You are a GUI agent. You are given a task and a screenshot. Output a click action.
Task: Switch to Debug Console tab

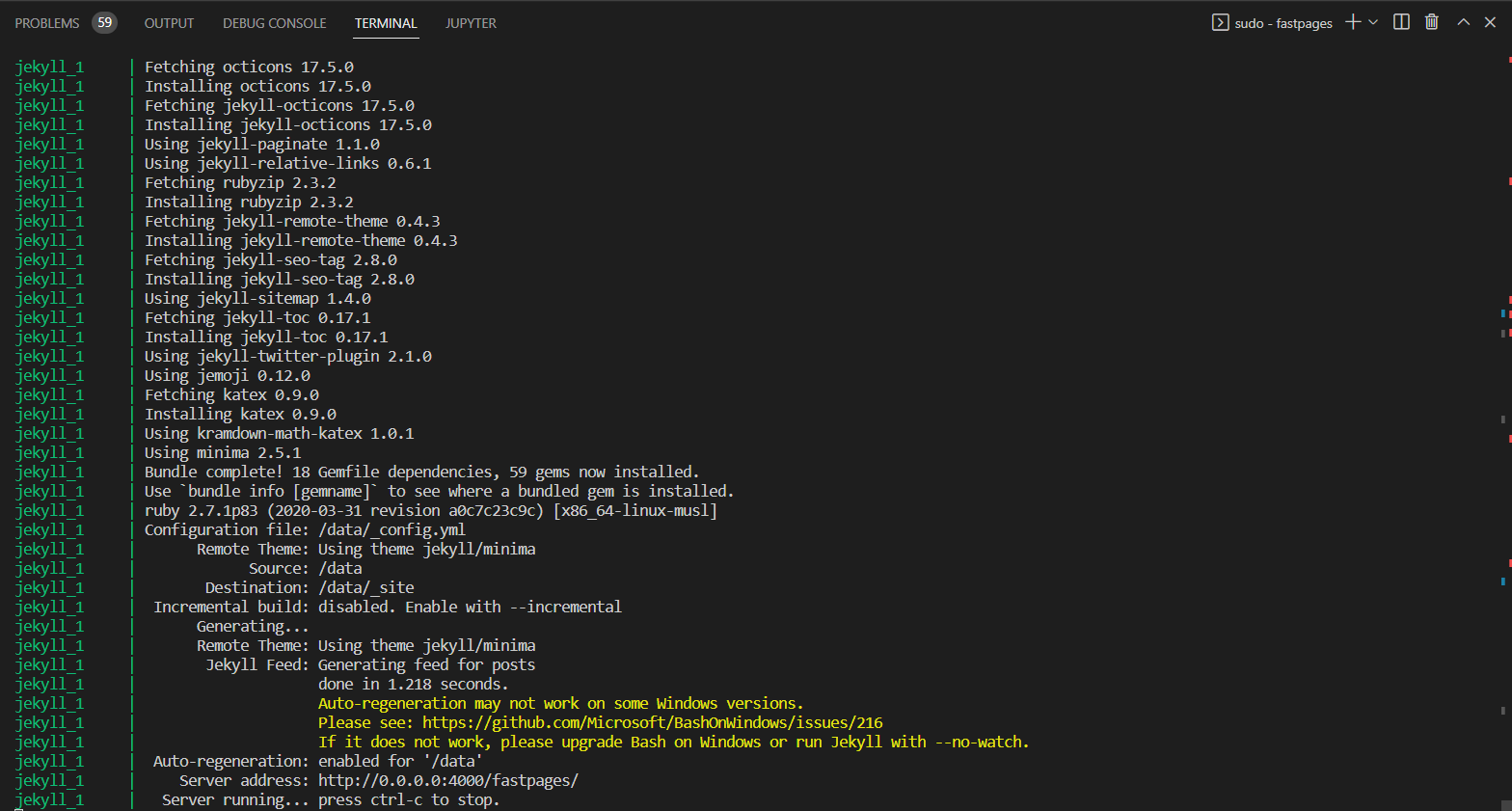tap(274, 23)
